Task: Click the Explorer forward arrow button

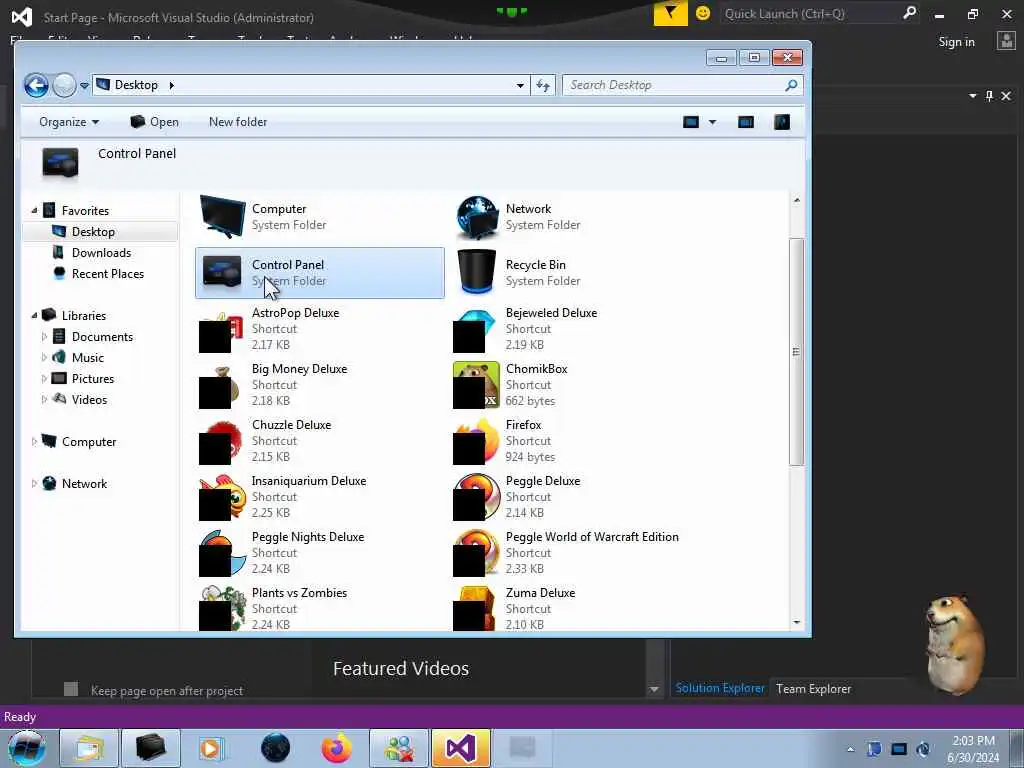Action: tap(64, 85)
